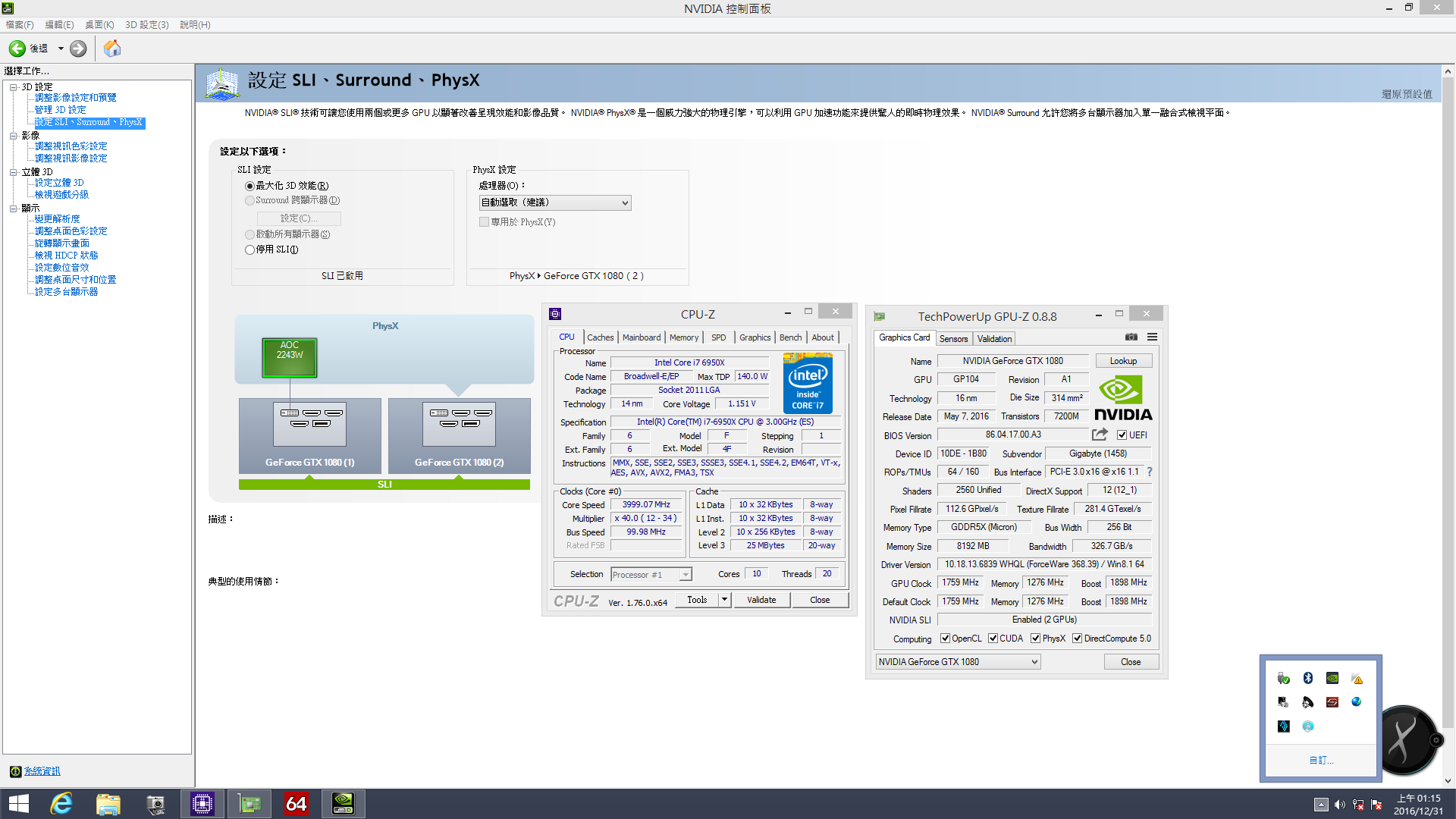Image resolution: width=1456 pixels, height=819 pixels.
Task: Go back with the green arrow
Action: click(17, 49)
